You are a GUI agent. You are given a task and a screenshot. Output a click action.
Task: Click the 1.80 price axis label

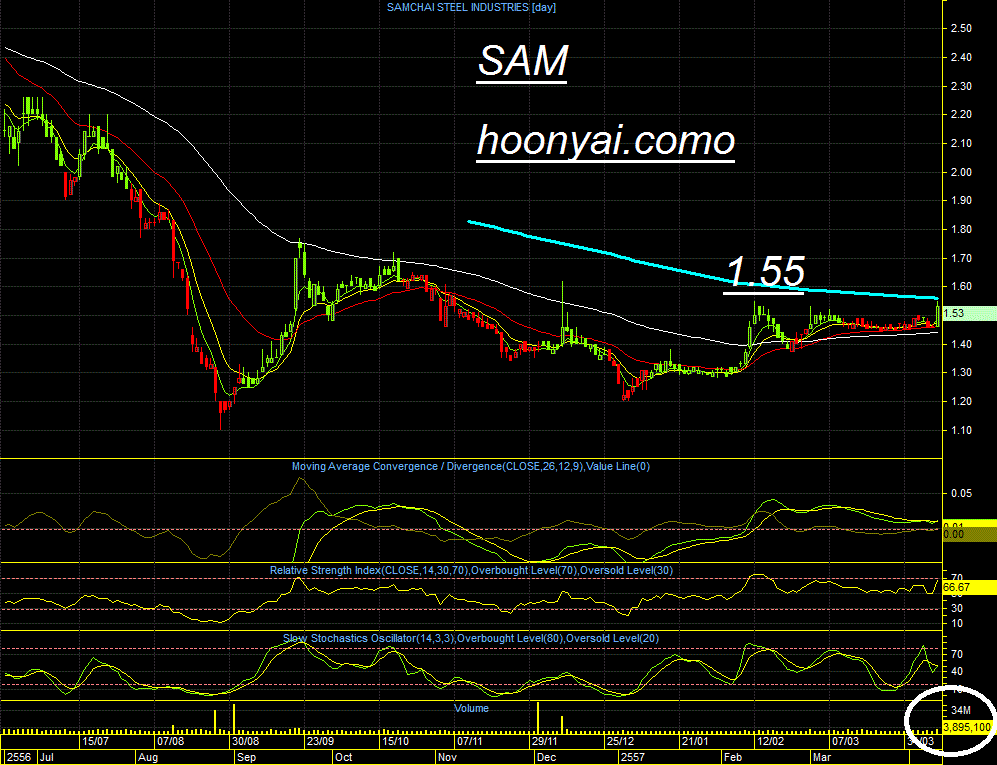(x=961, y=229)
